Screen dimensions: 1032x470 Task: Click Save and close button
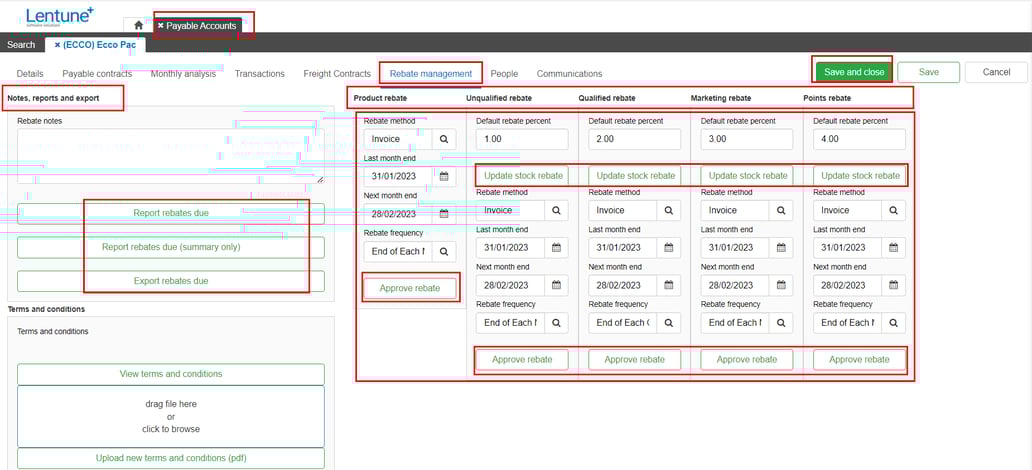[x=854, y=72]
